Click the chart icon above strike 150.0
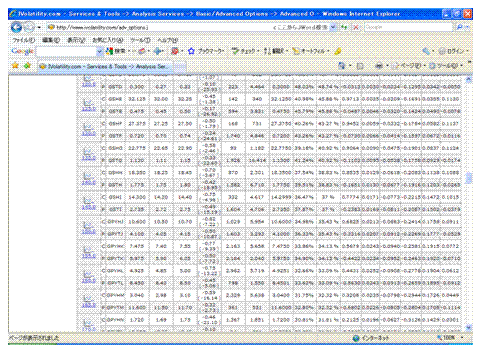The height and width of the screenshot is (360, 480). point(88,225)
